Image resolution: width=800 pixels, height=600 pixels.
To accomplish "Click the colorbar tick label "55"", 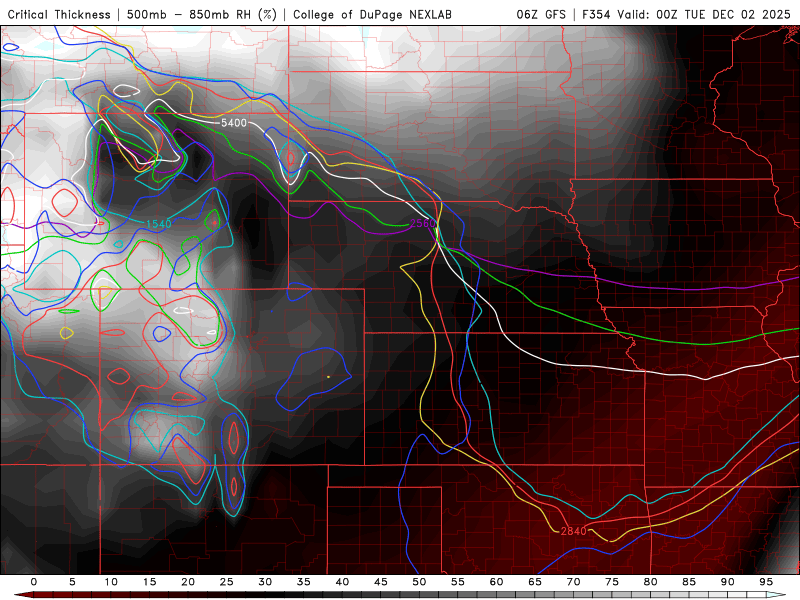I will (458, 582).
